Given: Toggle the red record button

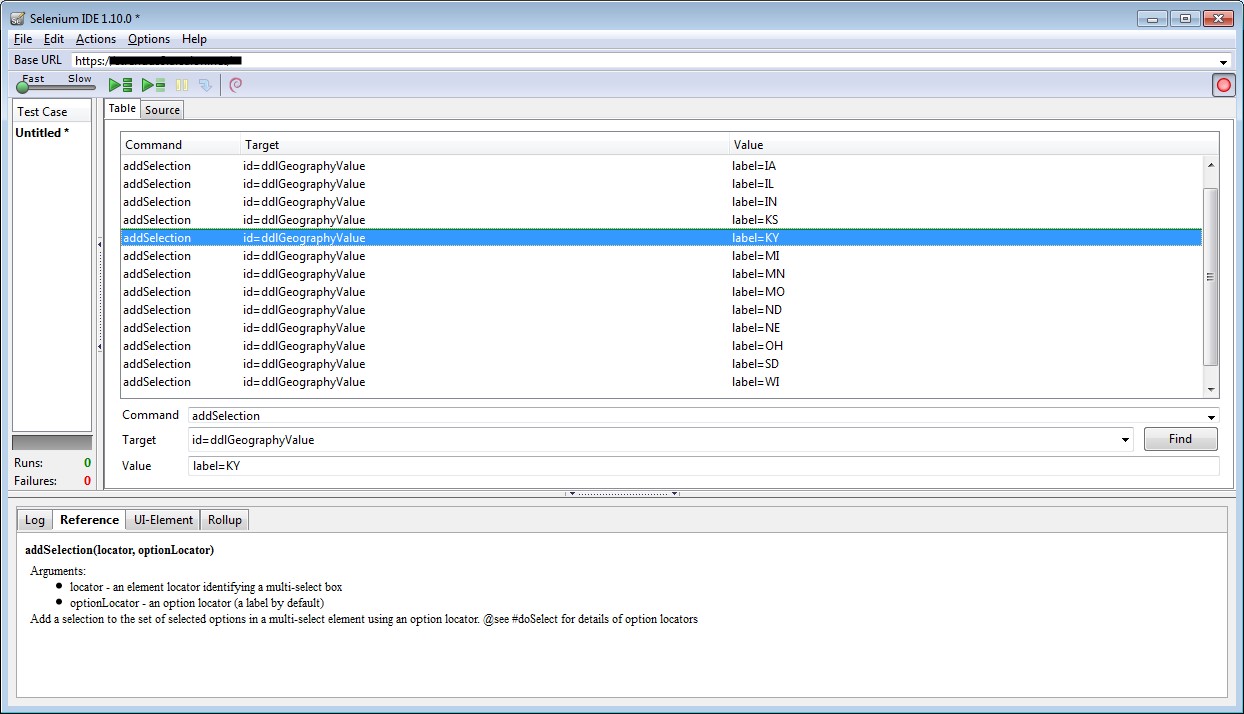Looking at the screenshot, I should pyautogui.click(x=1223, y=85).
